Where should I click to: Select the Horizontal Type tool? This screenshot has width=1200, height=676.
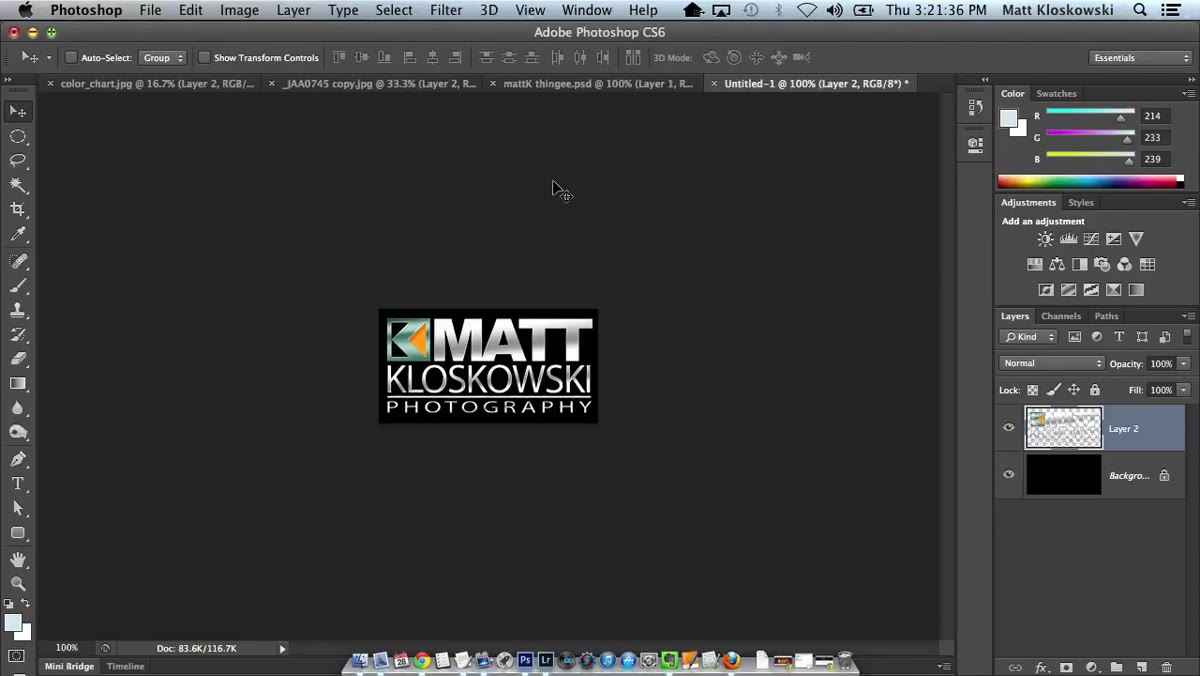tap(18, 484)
